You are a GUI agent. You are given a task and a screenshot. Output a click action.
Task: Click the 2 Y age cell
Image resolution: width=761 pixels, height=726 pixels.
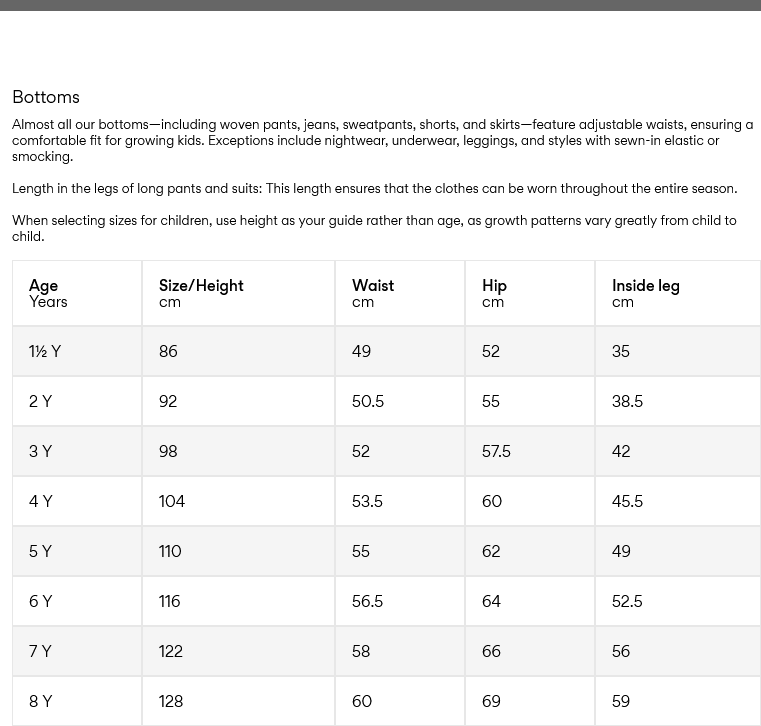[41, 401]
